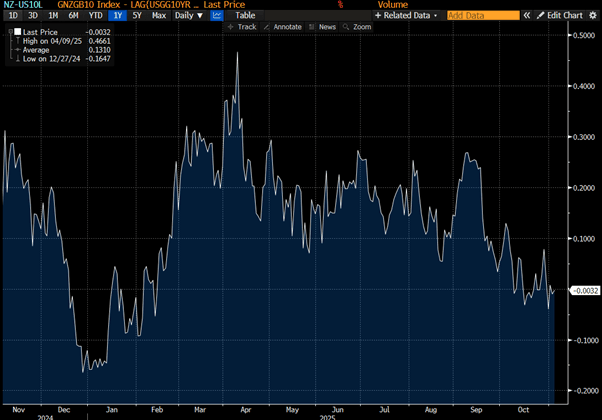Select the Max time range

[159, 16]
